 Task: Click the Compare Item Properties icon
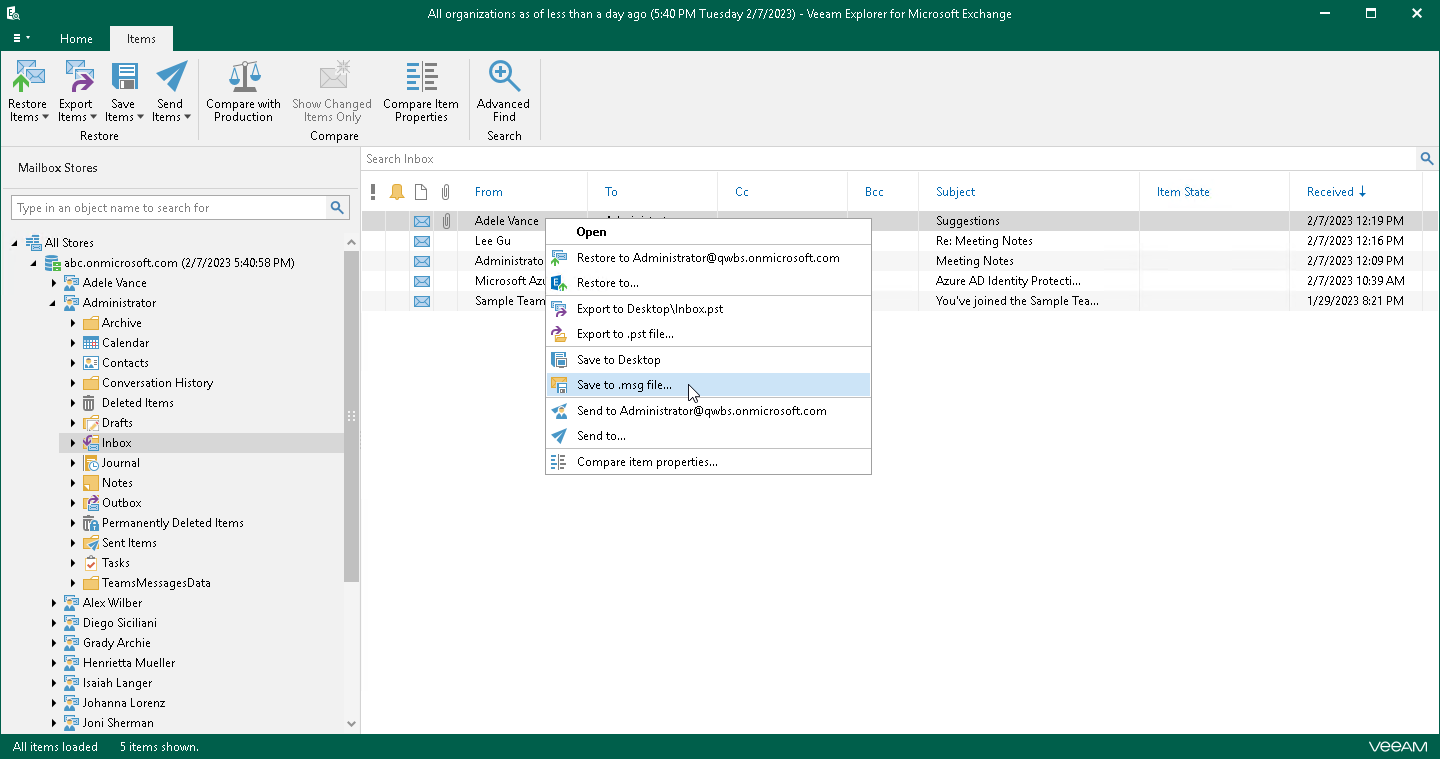coord(421,77)
